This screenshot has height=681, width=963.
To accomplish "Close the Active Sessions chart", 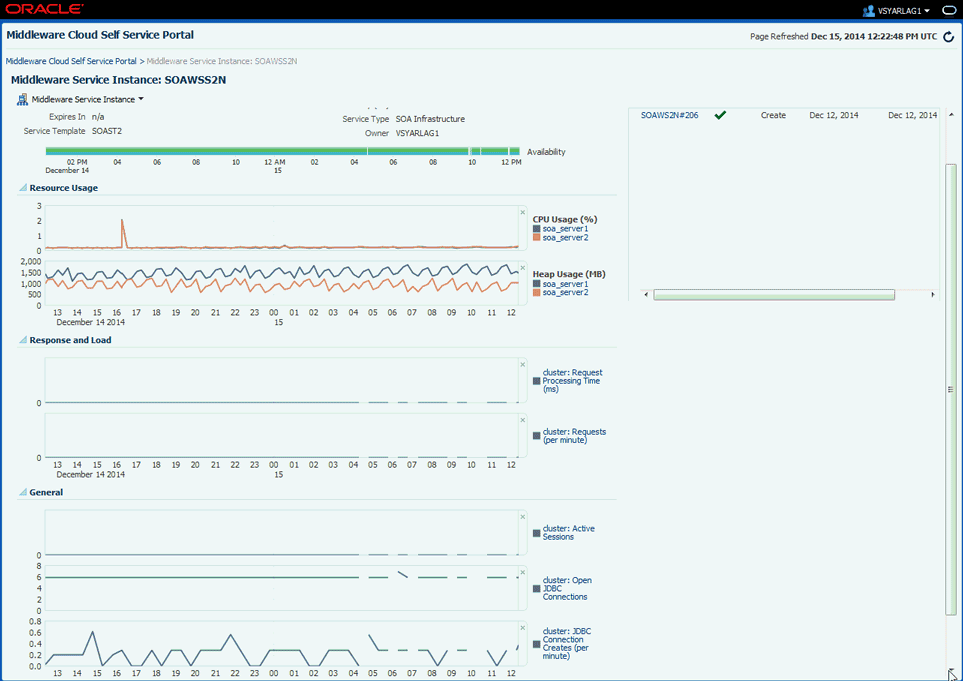I will [523, 517].
